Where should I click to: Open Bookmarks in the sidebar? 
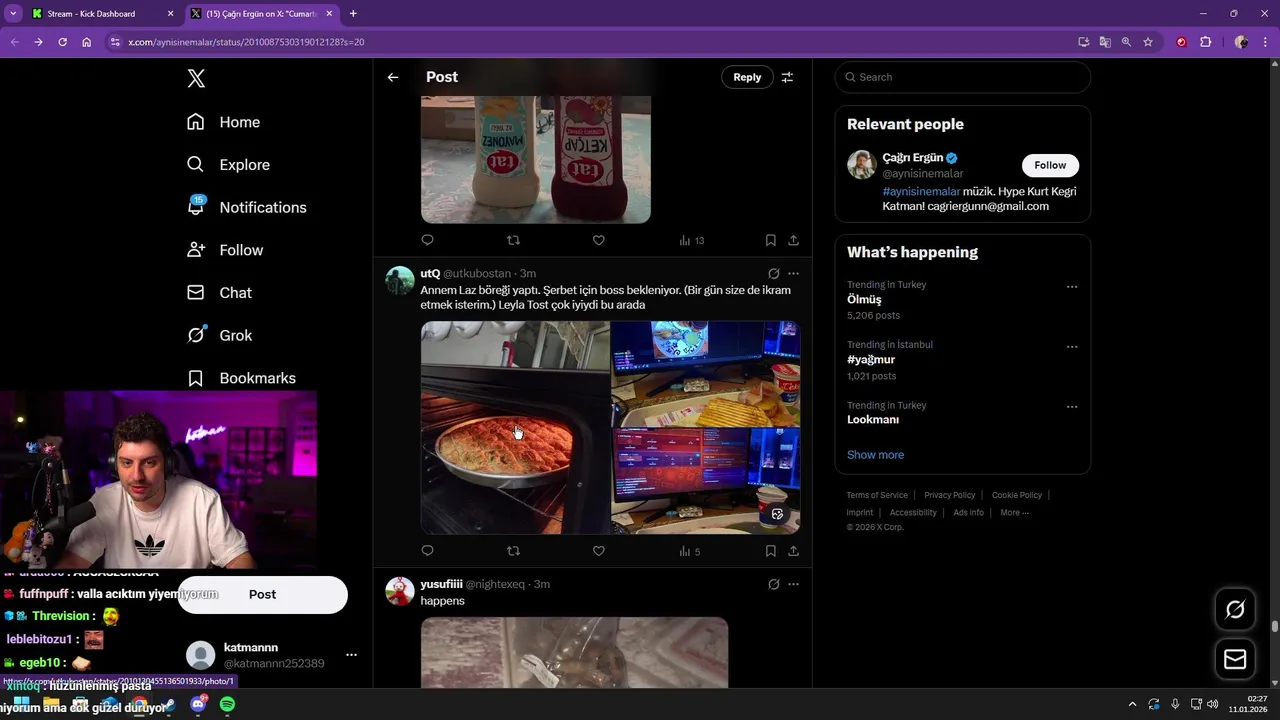point(242,378)
